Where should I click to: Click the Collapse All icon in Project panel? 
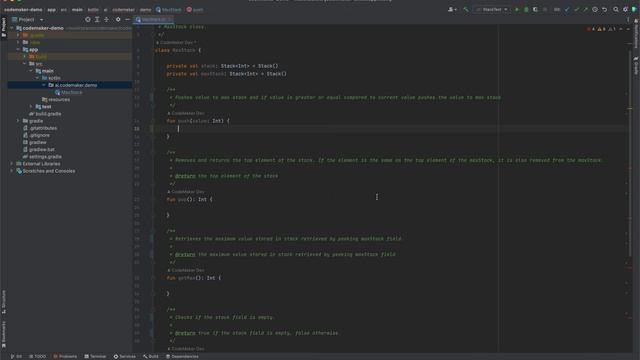106,19
